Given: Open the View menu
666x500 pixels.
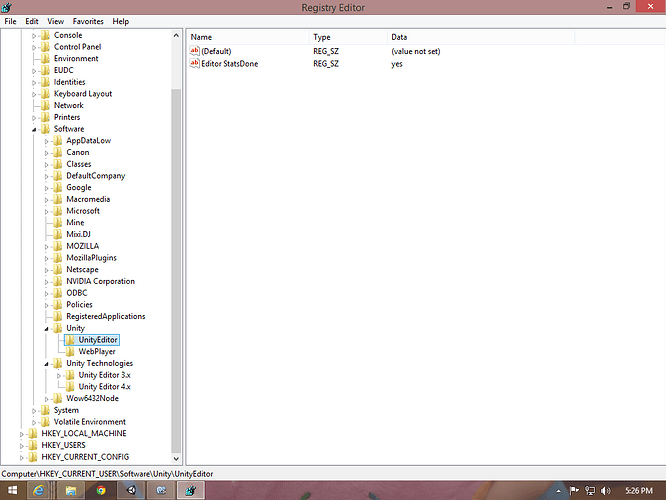Looking at the screenshot, I should pos(55,21).
